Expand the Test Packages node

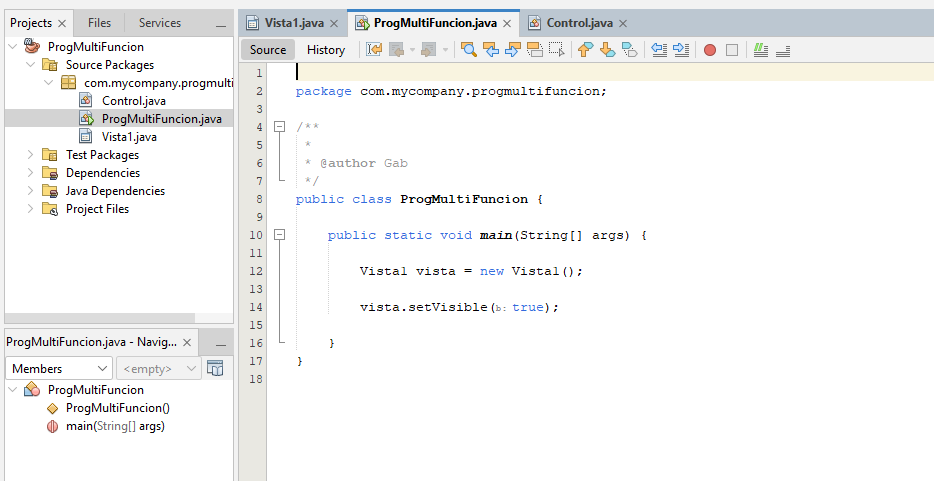click(30, 155)
